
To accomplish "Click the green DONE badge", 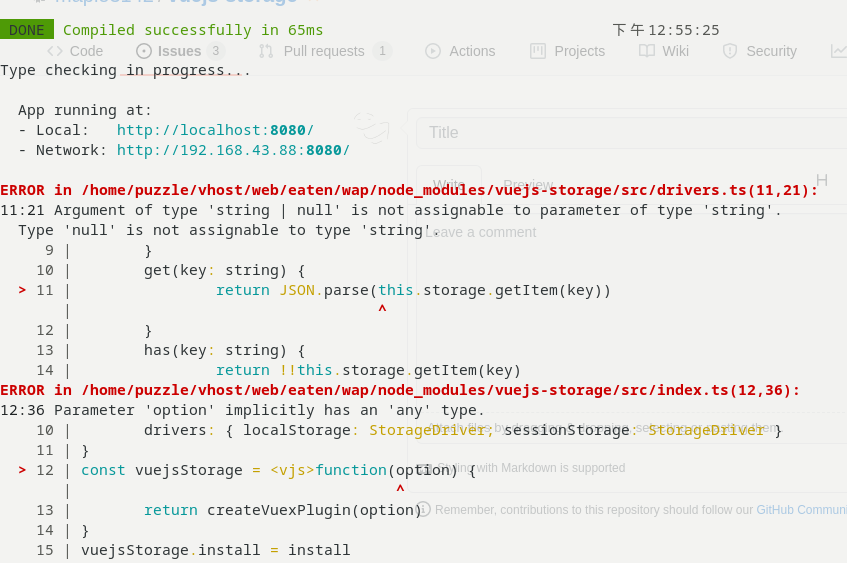I will tap(27, 30).
